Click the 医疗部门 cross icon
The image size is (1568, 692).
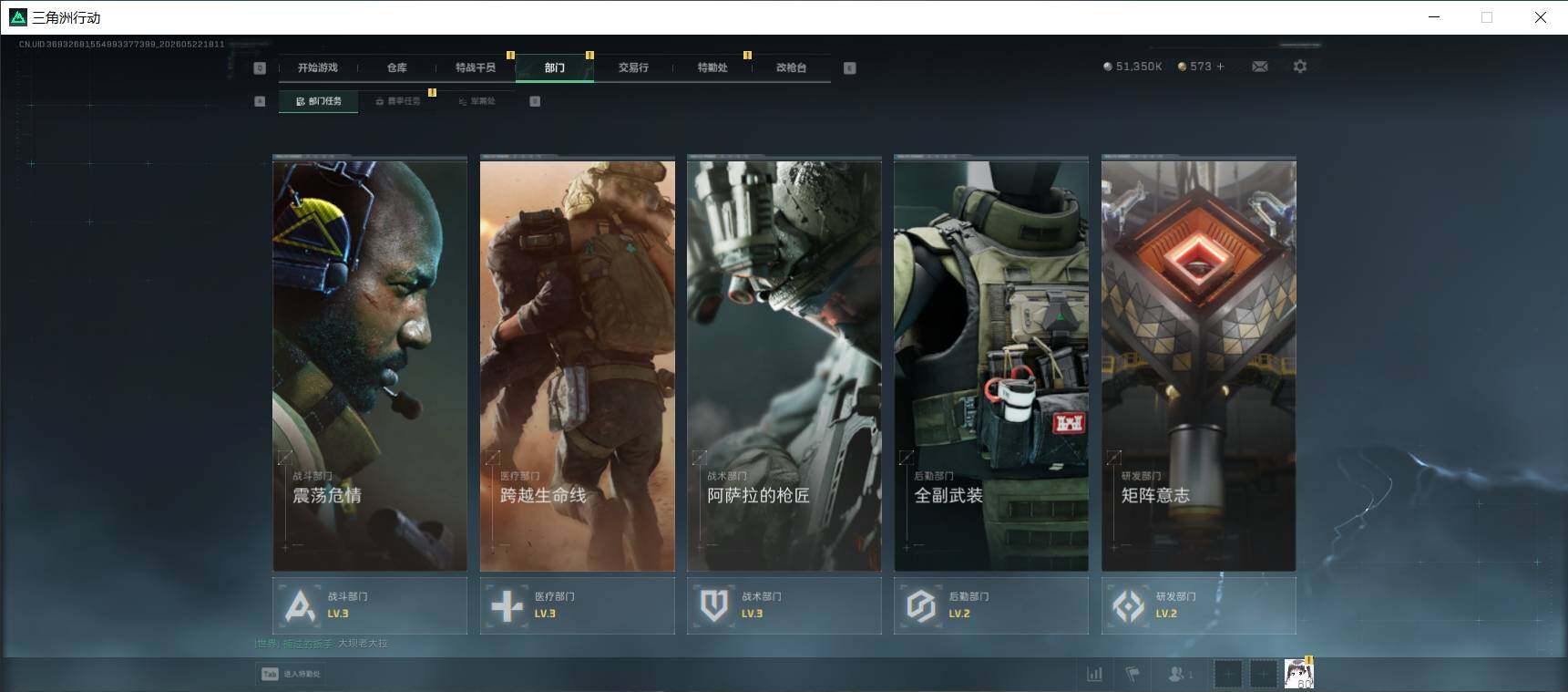pos(507,605)
